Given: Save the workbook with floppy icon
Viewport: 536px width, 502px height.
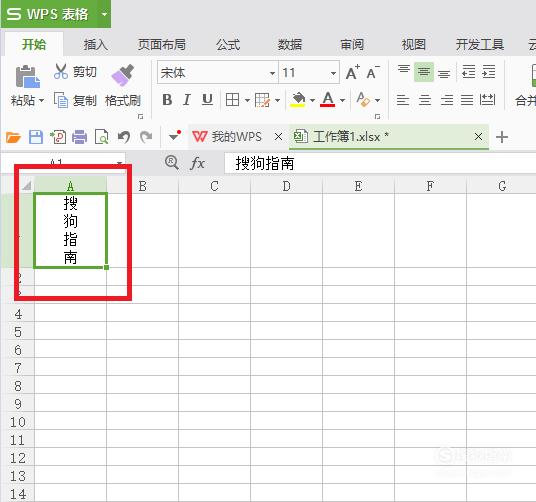Looking at the screenshot, I should (x=36, y=137).
